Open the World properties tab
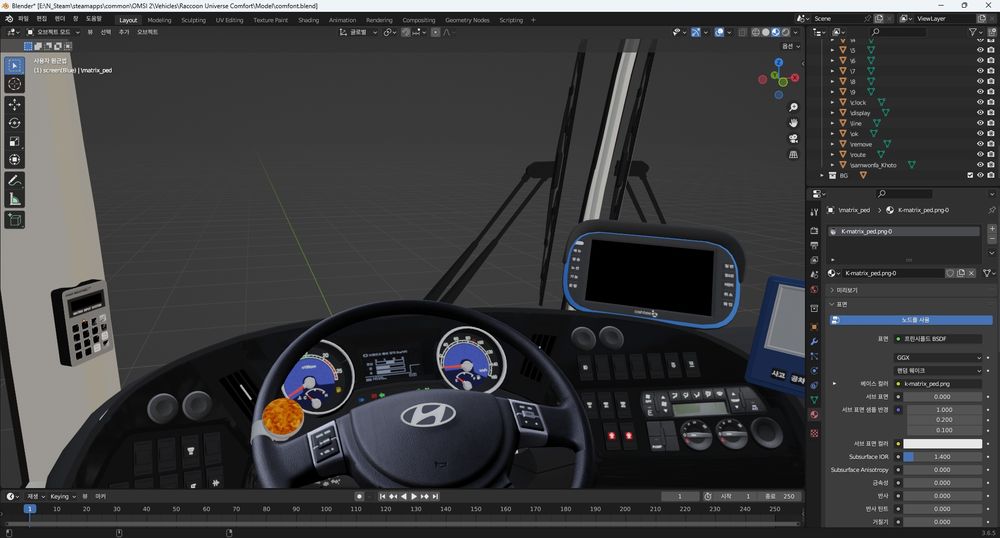1000x538 pixels. (814, 289)
